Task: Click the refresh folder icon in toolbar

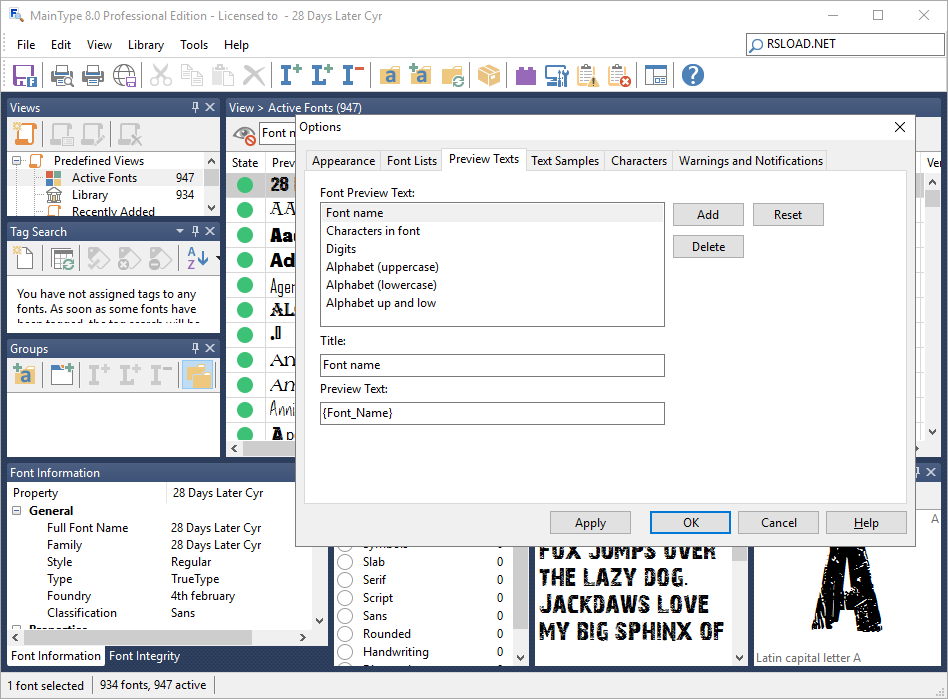Action: (x=452, y=76)
